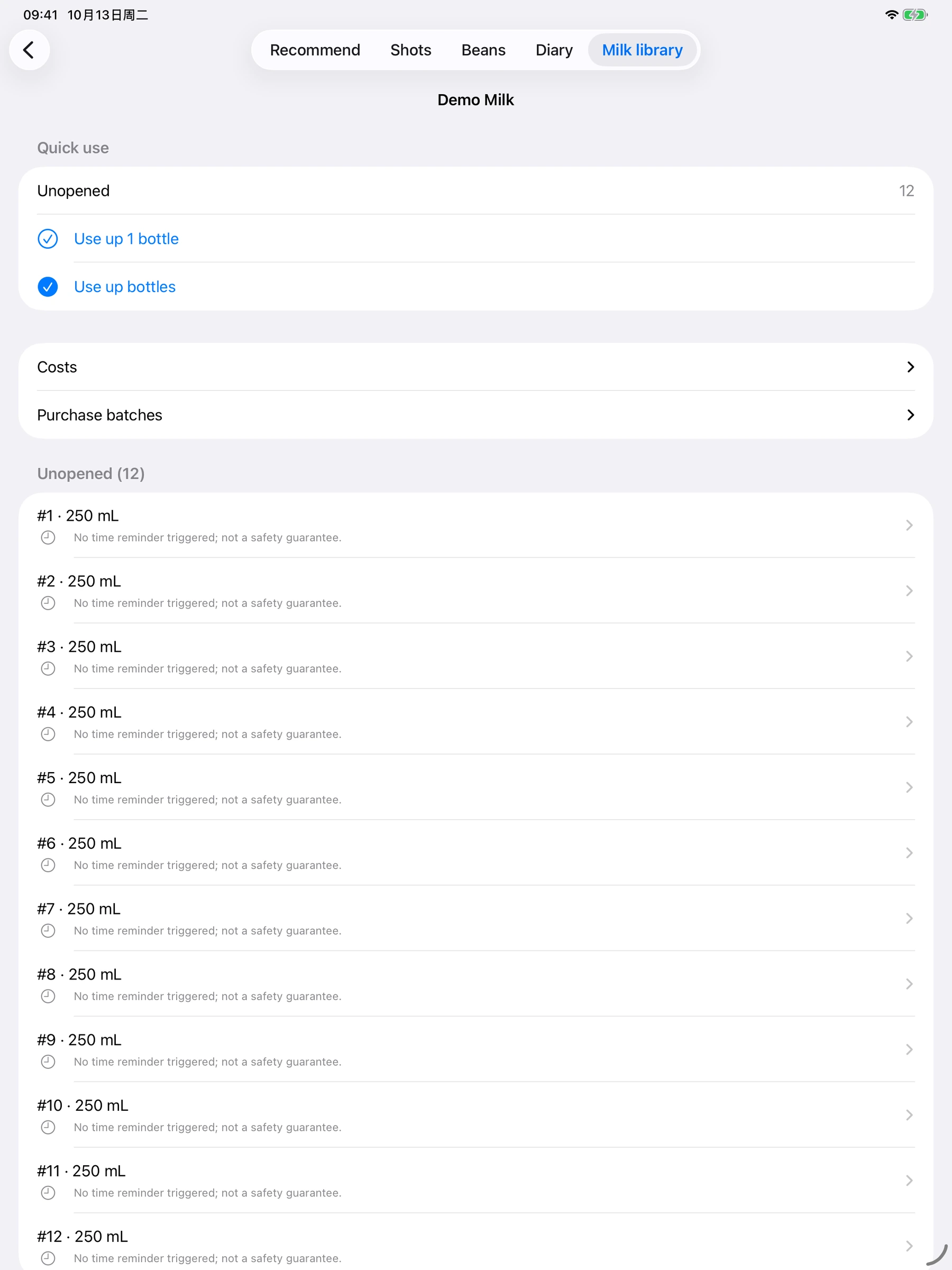This screenshot has width=952, height=1270.
Task: Tap the Wi-Fi status icon
Action: point(891,15)
